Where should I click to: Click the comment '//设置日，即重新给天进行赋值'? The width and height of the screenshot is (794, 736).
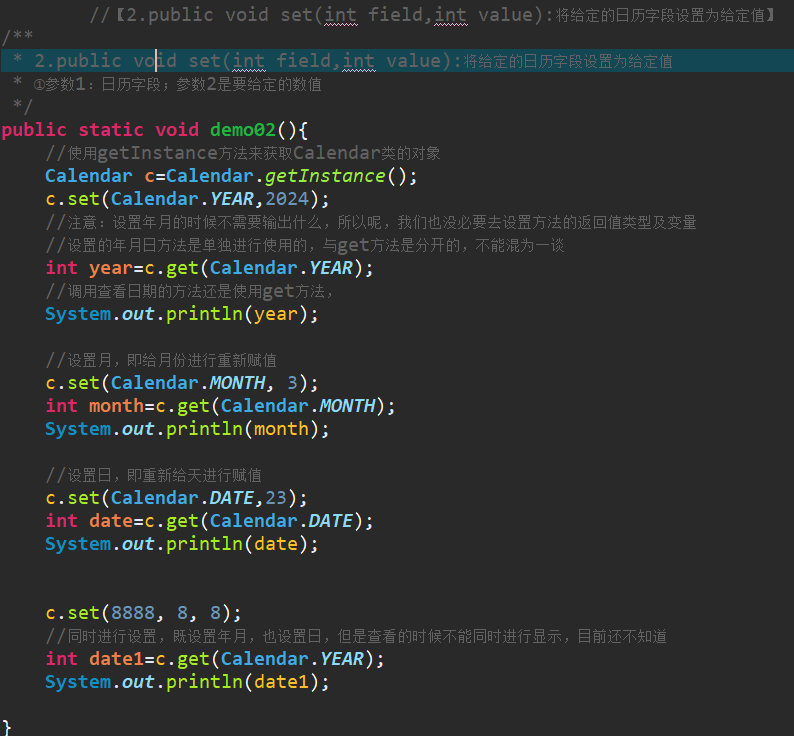[153, 475]
